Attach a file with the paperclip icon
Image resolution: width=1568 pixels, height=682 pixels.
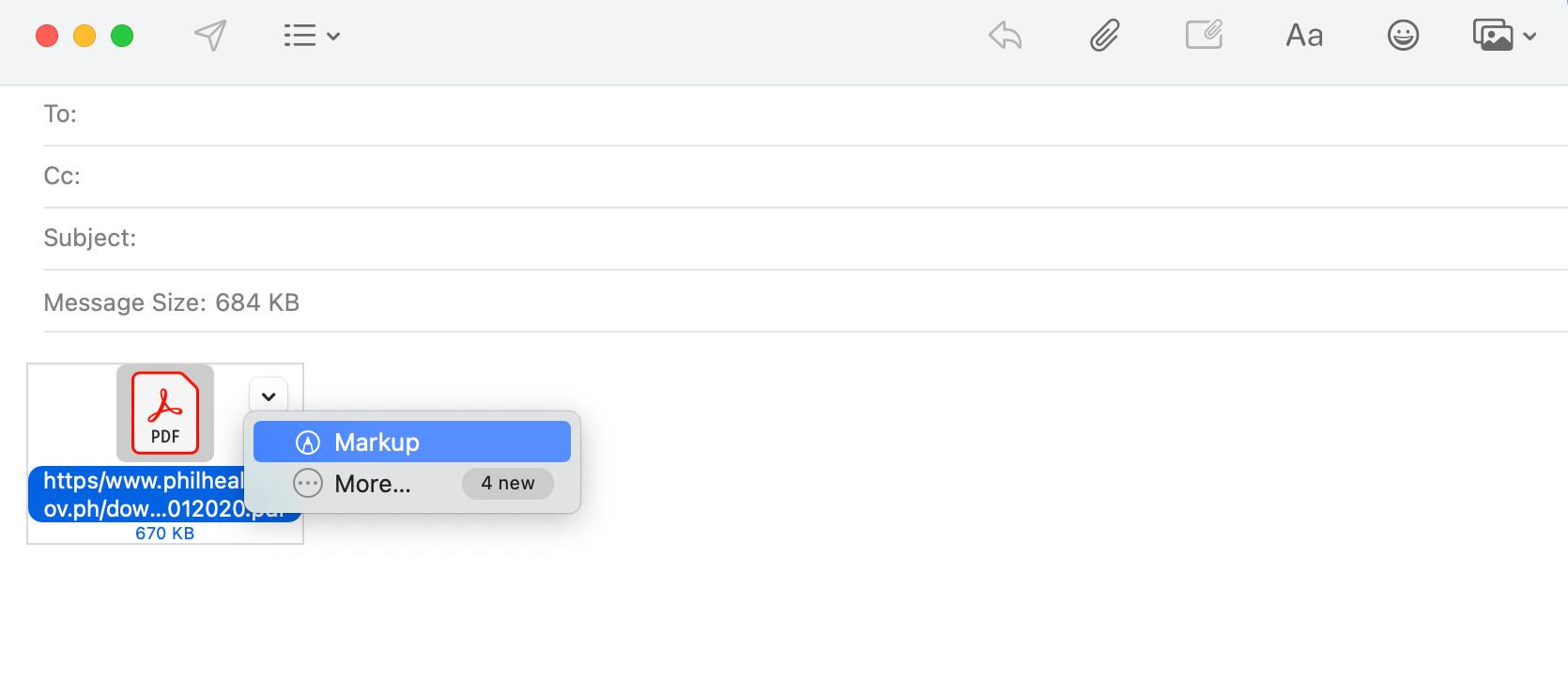click(1104, 36)
